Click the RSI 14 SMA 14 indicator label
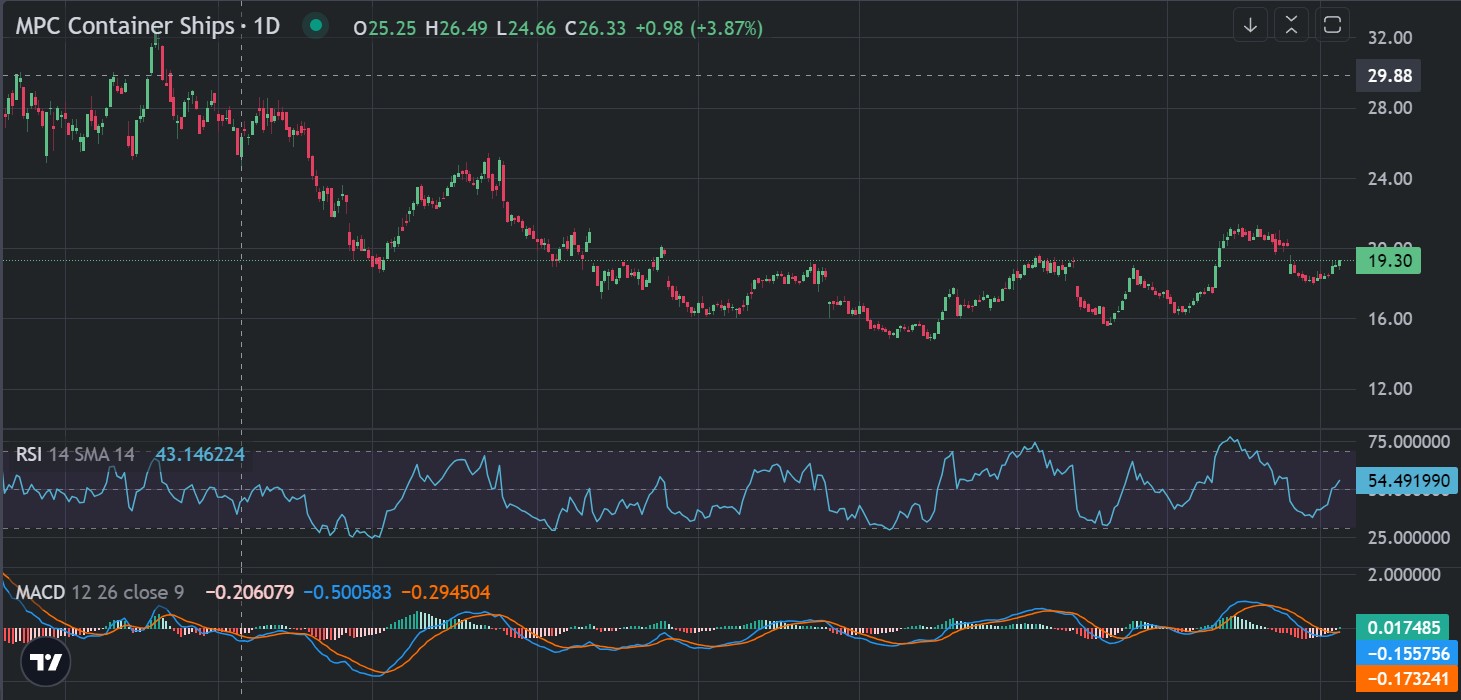This screenshot has height=700, width=1461. 75,455
